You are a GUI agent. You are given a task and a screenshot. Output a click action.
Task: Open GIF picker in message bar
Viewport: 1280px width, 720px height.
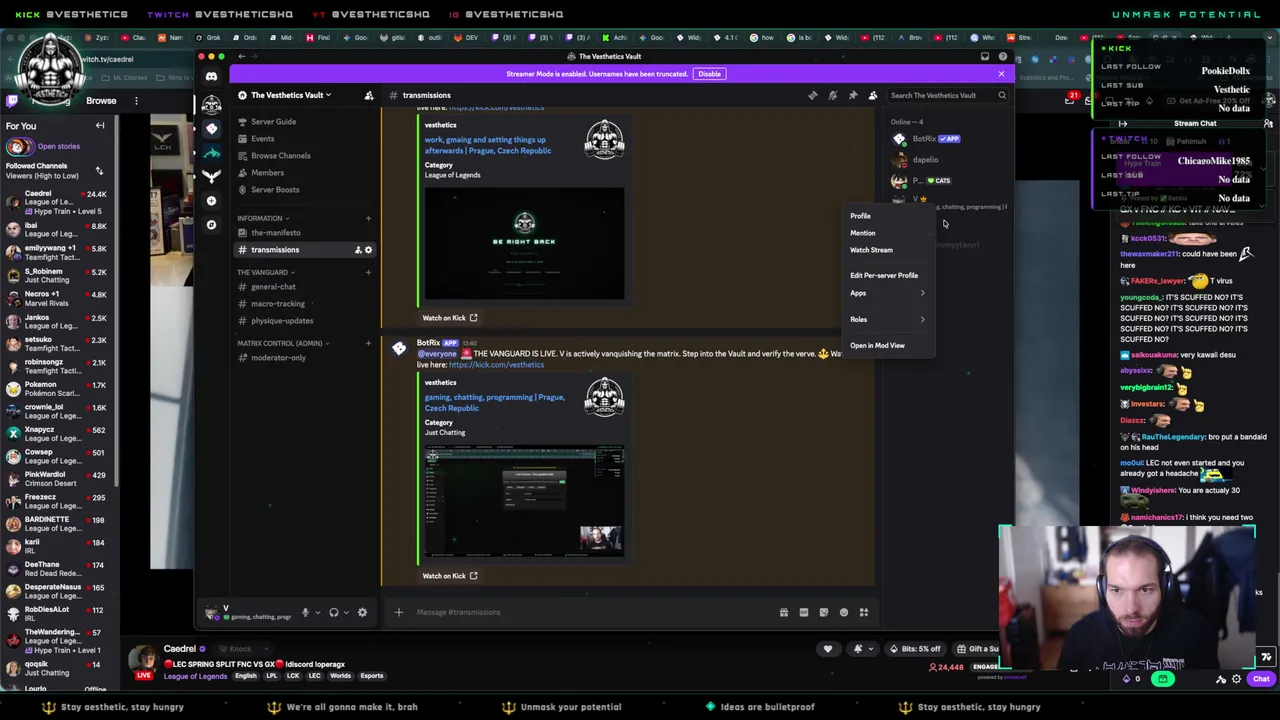(803, 612)
